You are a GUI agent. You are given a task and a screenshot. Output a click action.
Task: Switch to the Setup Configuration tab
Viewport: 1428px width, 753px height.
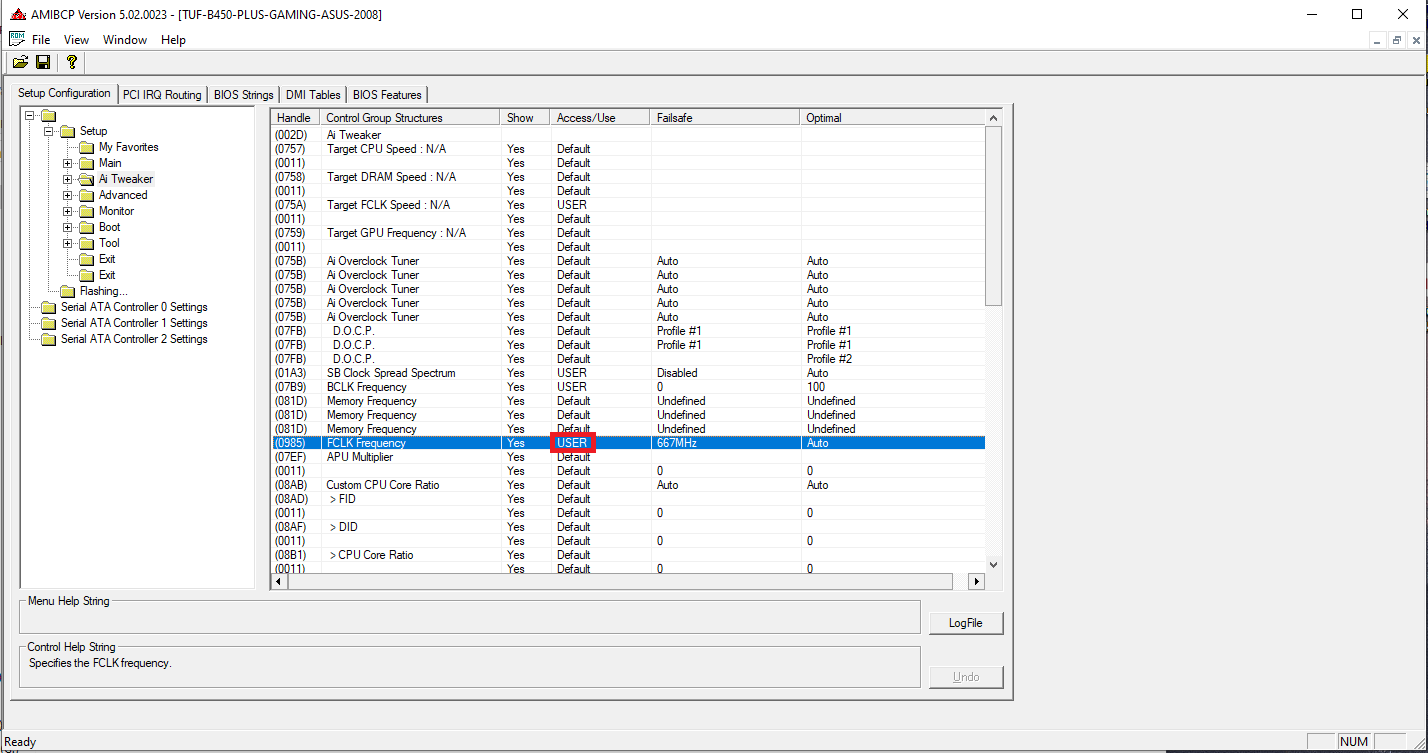(x=65, y=93)
